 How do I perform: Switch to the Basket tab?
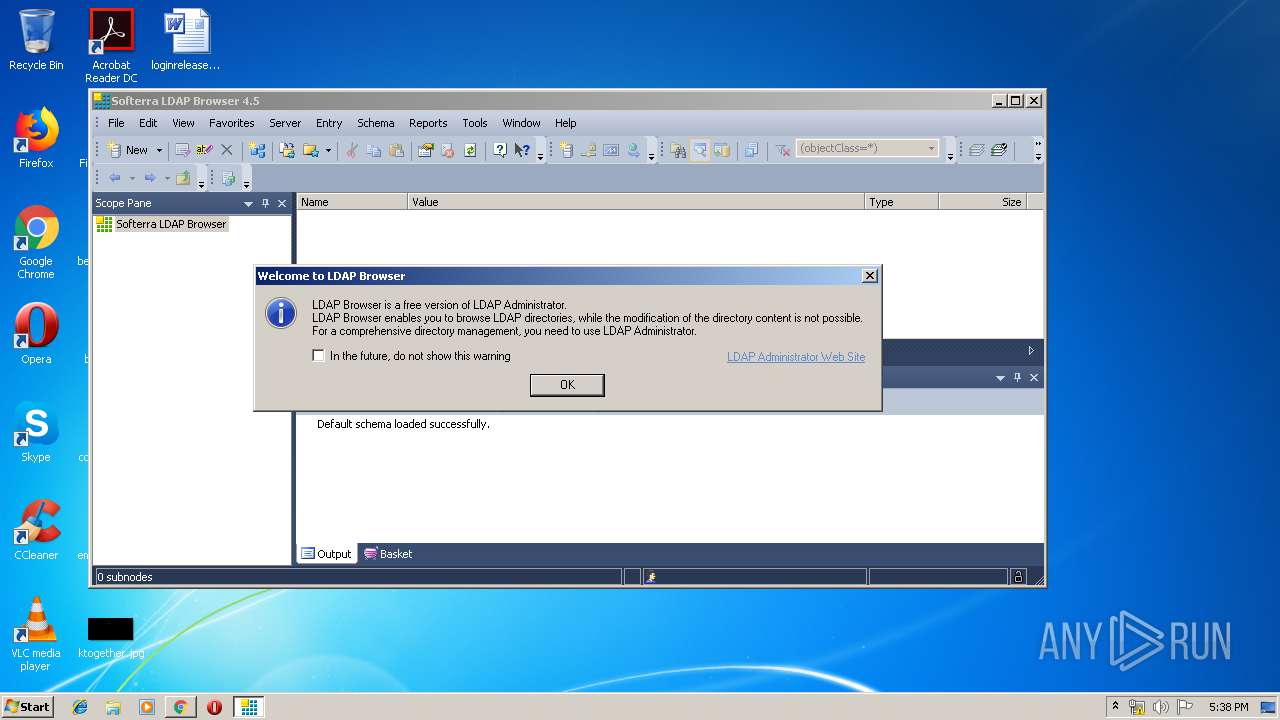coord(388,554)
